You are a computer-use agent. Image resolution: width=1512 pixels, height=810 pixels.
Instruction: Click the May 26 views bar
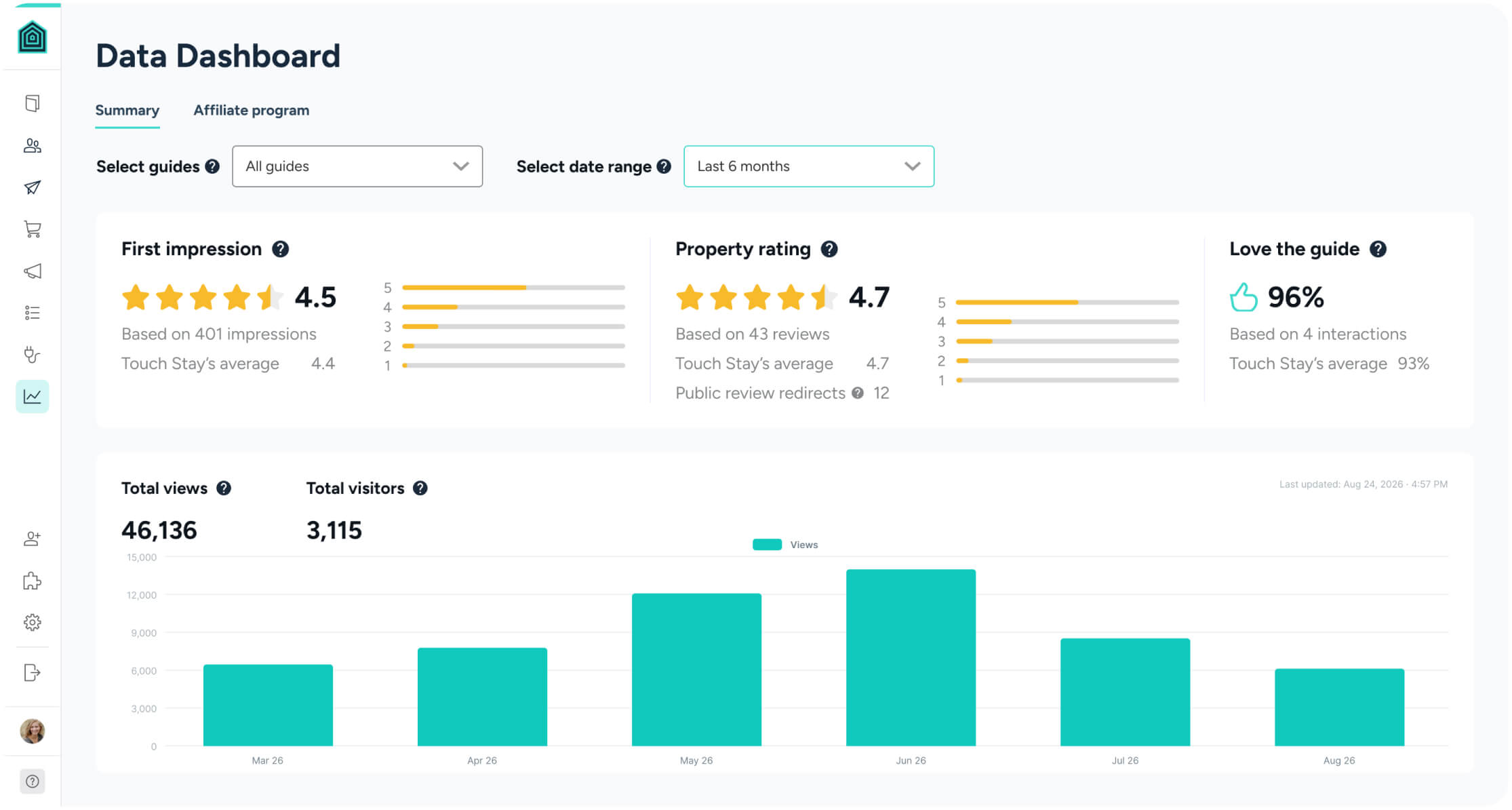(696, 670)
